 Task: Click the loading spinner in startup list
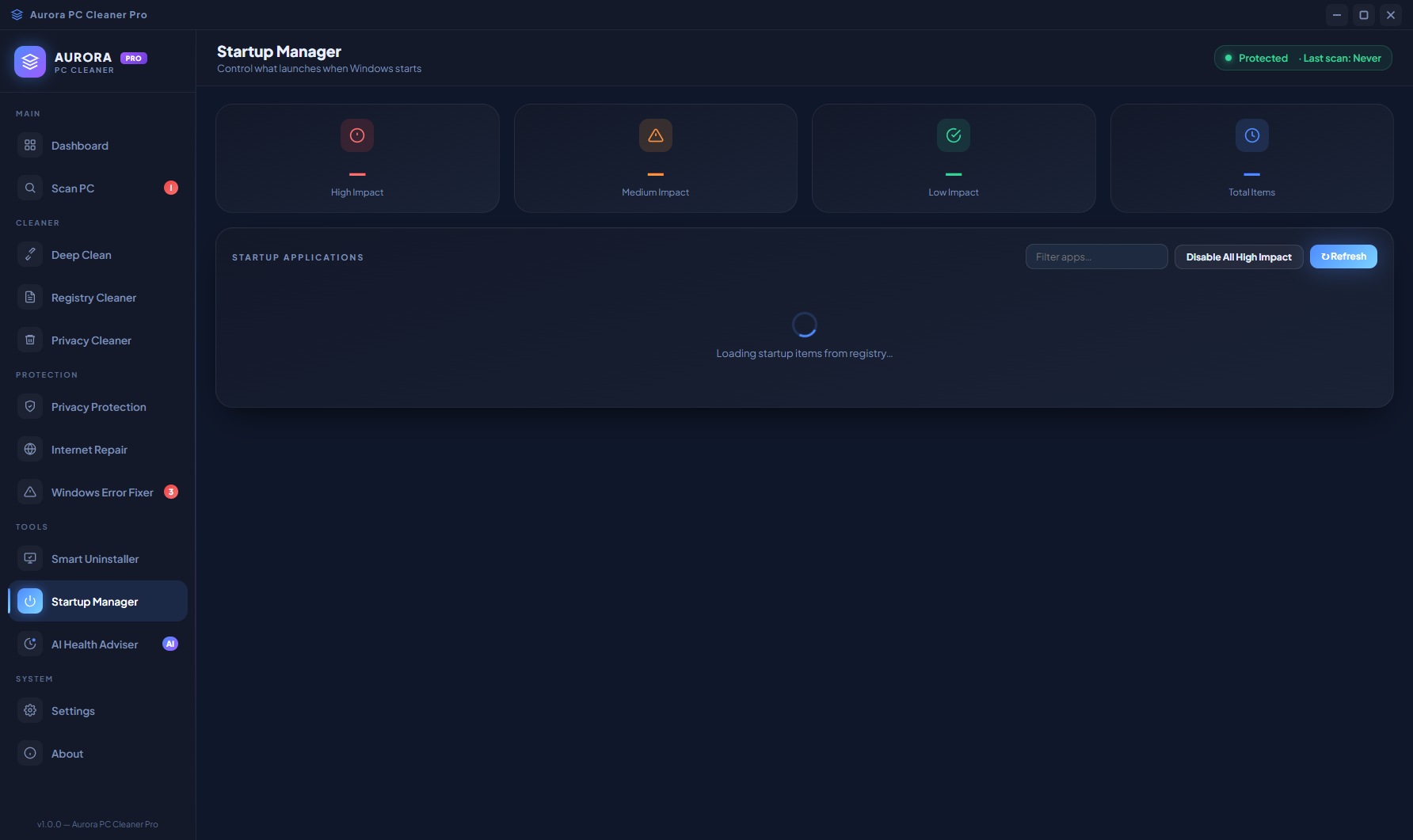click(805, 325)
